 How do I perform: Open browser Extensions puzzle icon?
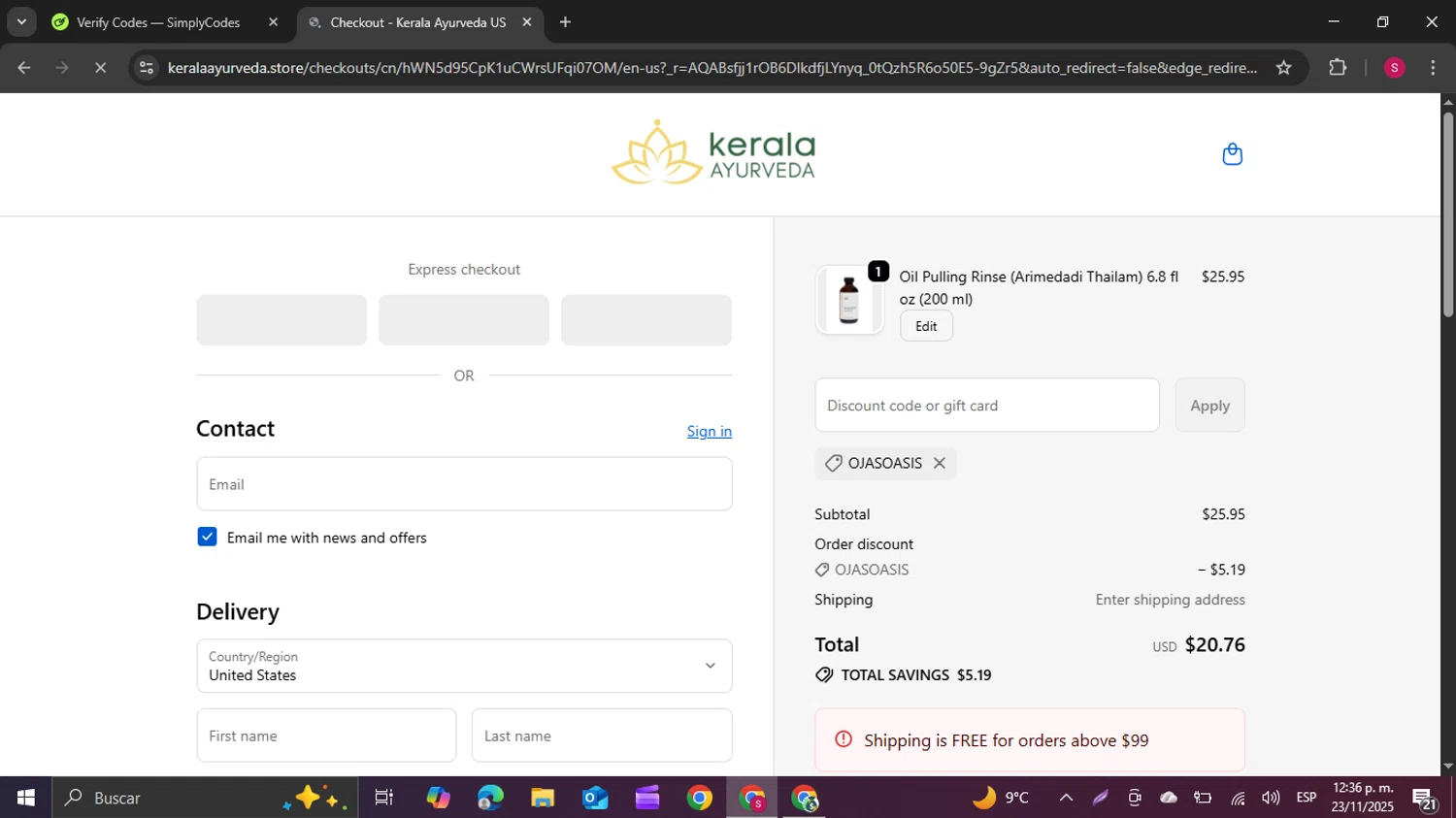[1338, 68]
